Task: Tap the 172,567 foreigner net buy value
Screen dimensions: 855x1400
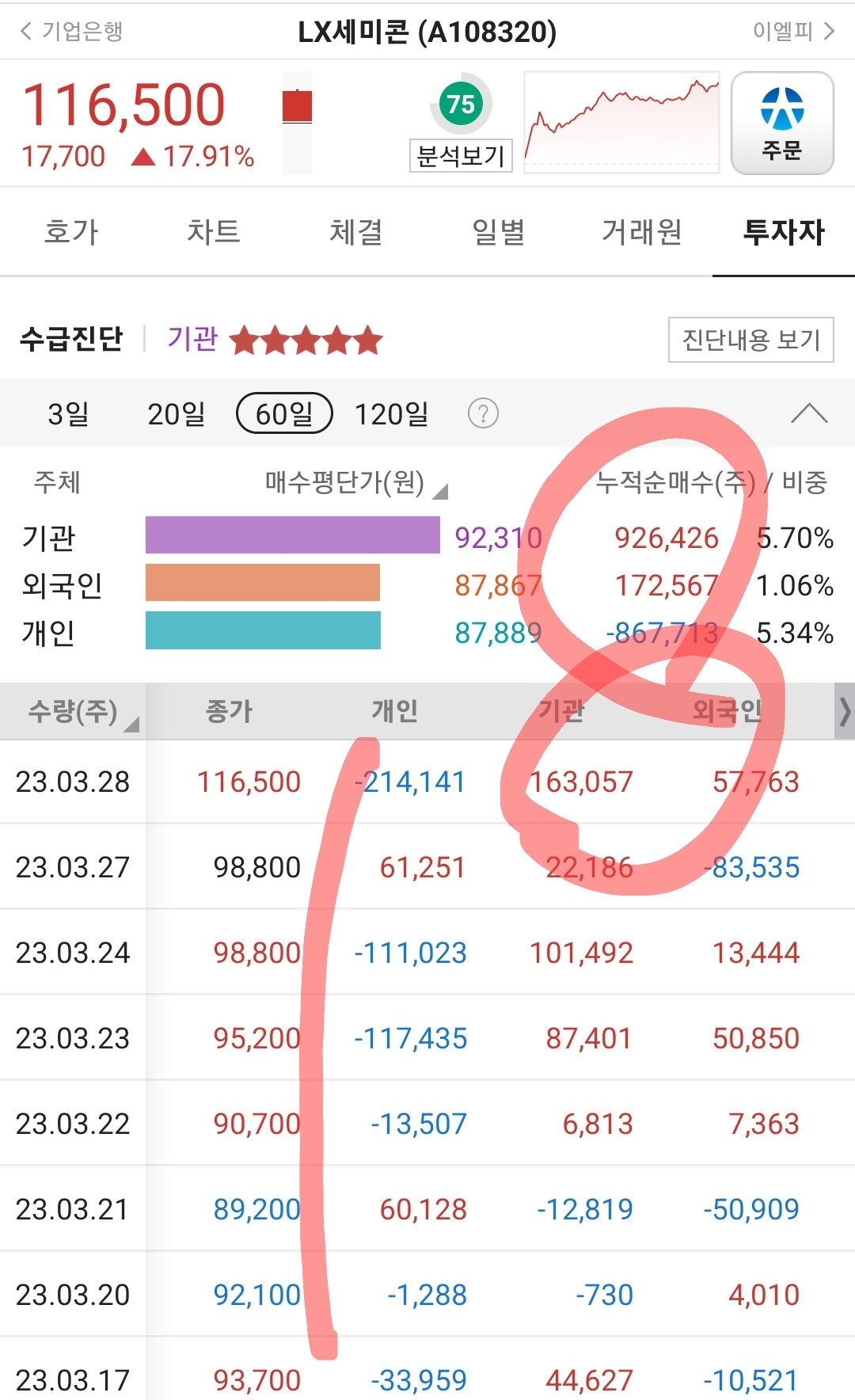Action: 667,585
